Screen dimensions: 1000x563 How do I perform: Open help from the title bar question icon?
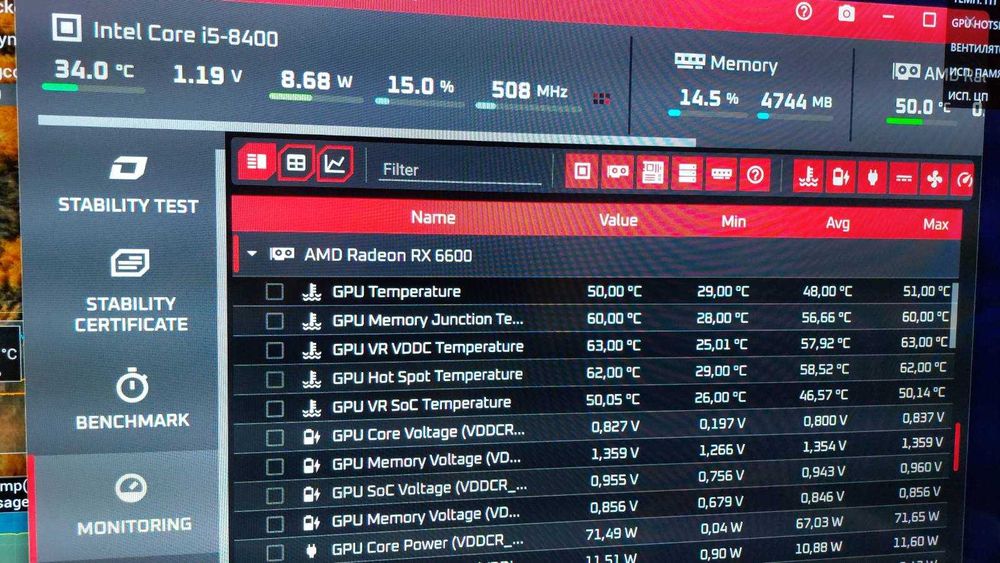(804, 11)
